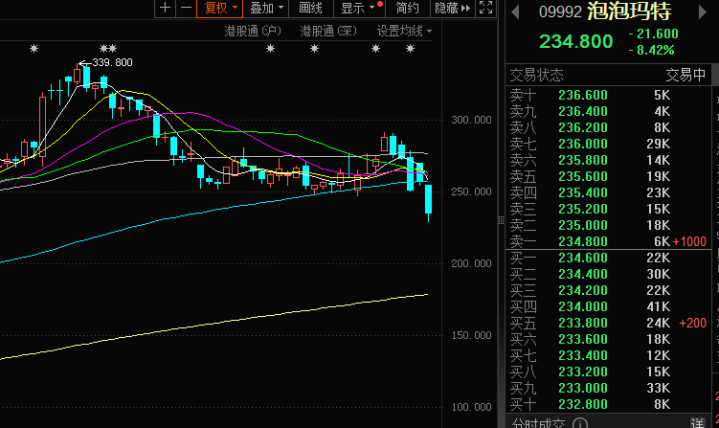Toggle the 港股通(深) indicator
Viewport: 719px width, 428px height.
pos(328,31)
